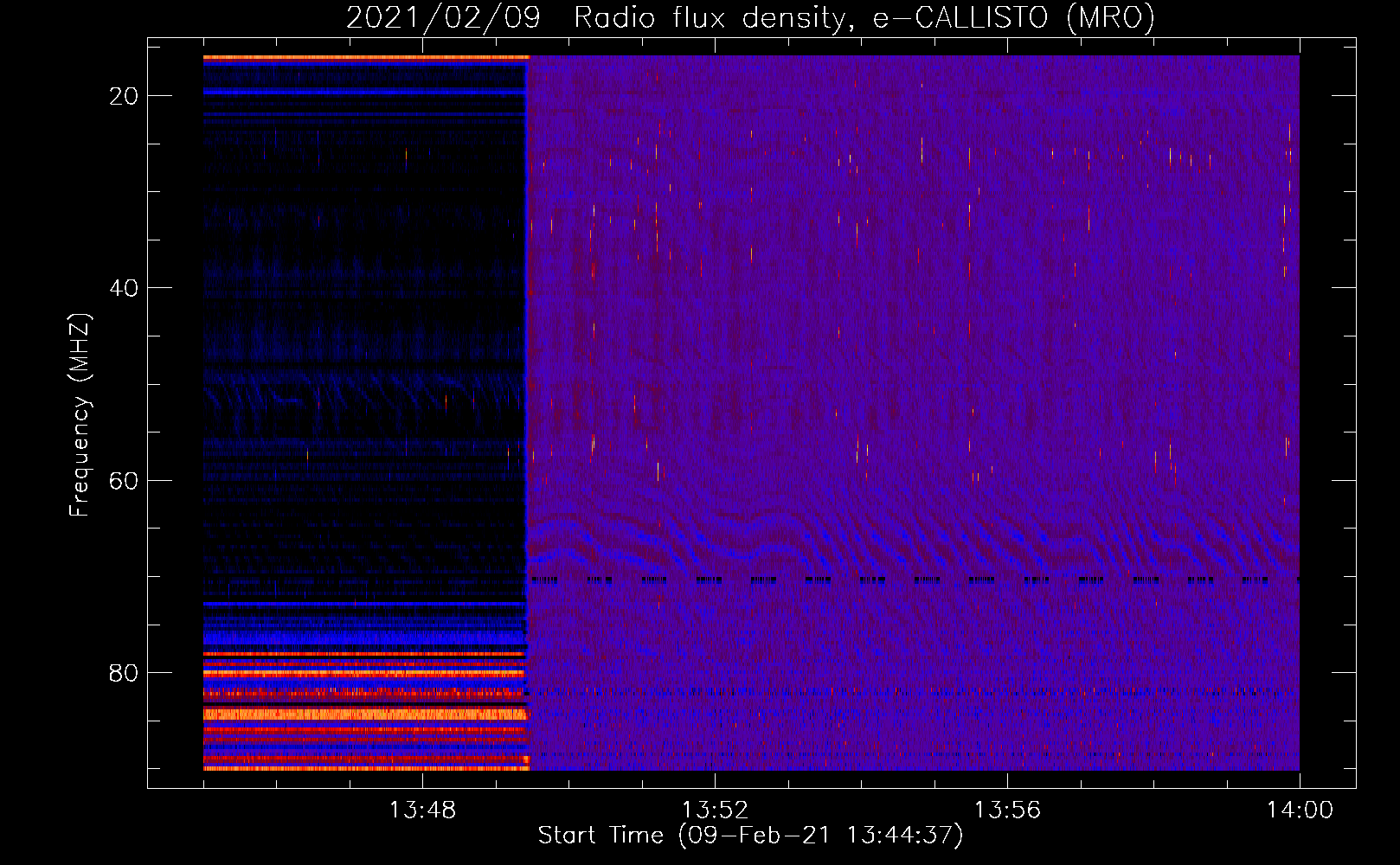Click the '13:52' time axis label
The width and height of the screenshot is (1400, 865).
(x=715, y=811)
